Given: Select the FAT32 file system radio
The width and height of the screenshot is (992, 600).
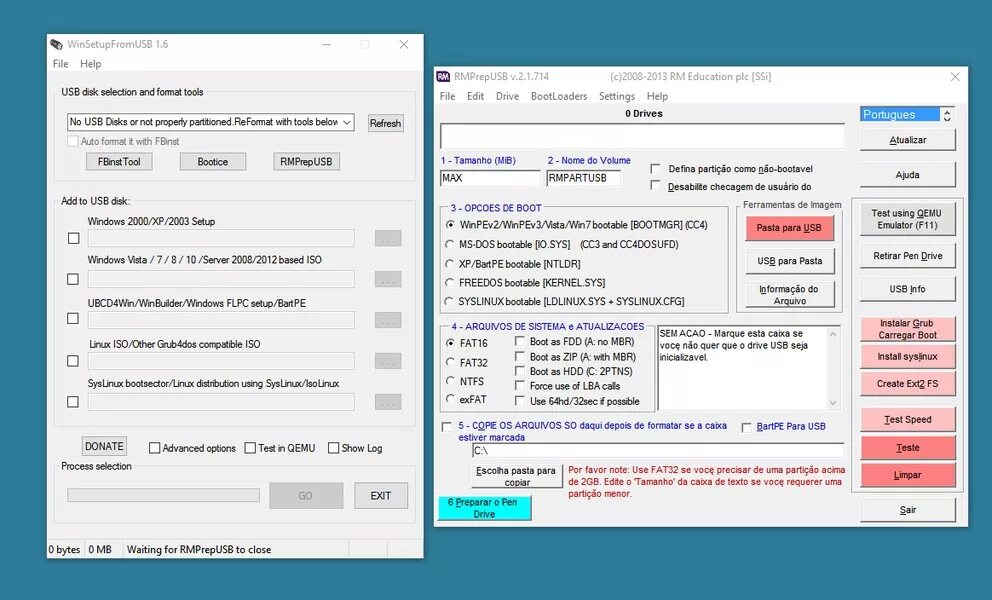Looking at the screenshot, I should pos(450,362).
